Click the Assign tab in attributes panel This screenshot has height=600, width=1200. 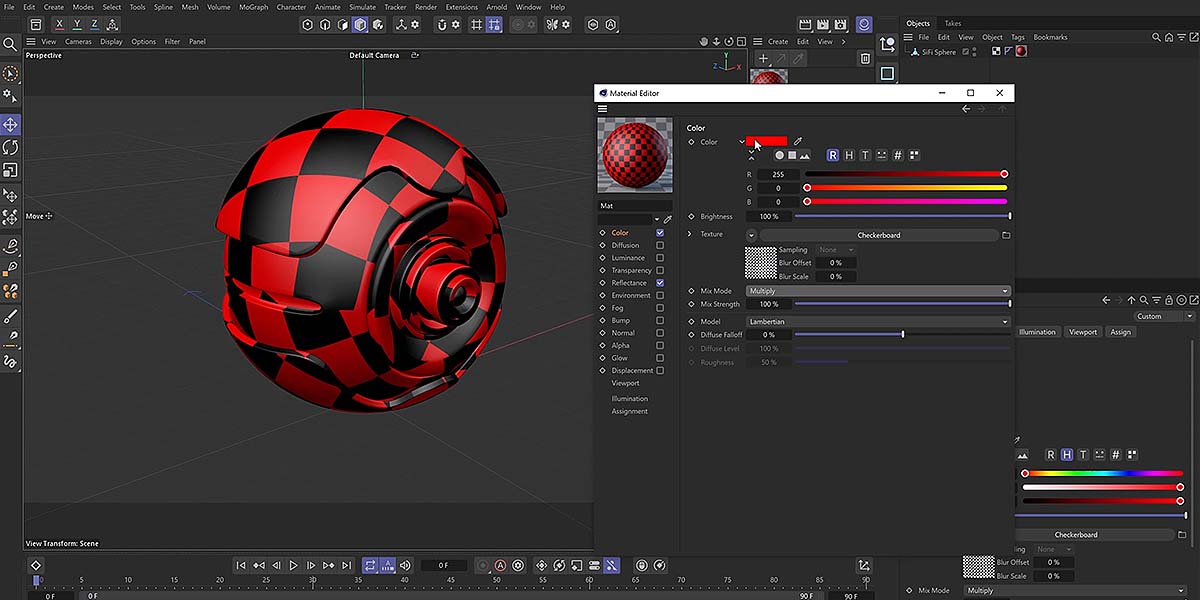click(1121, 332)
